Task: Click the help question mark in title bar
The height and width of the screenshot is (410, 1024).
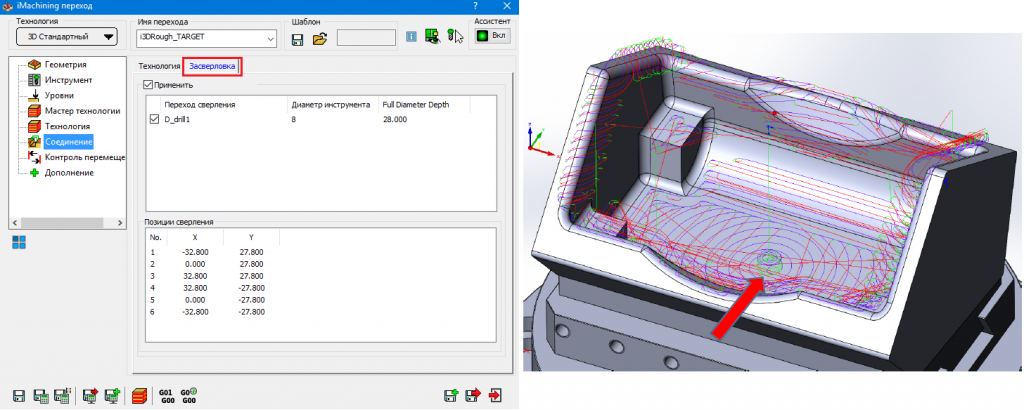Action: pyautogui.click(x=475, y=6)
